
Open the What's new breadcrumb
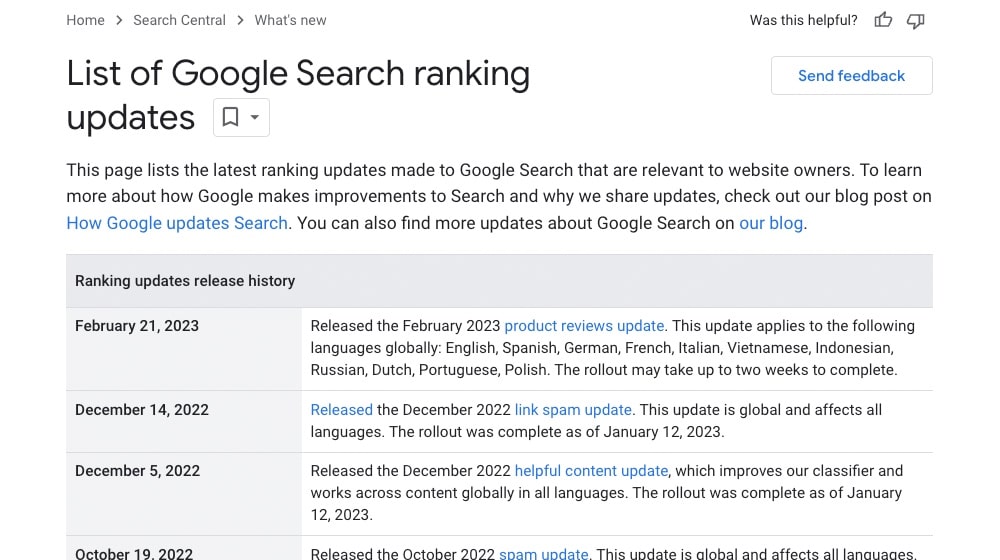tap(290, 20)
